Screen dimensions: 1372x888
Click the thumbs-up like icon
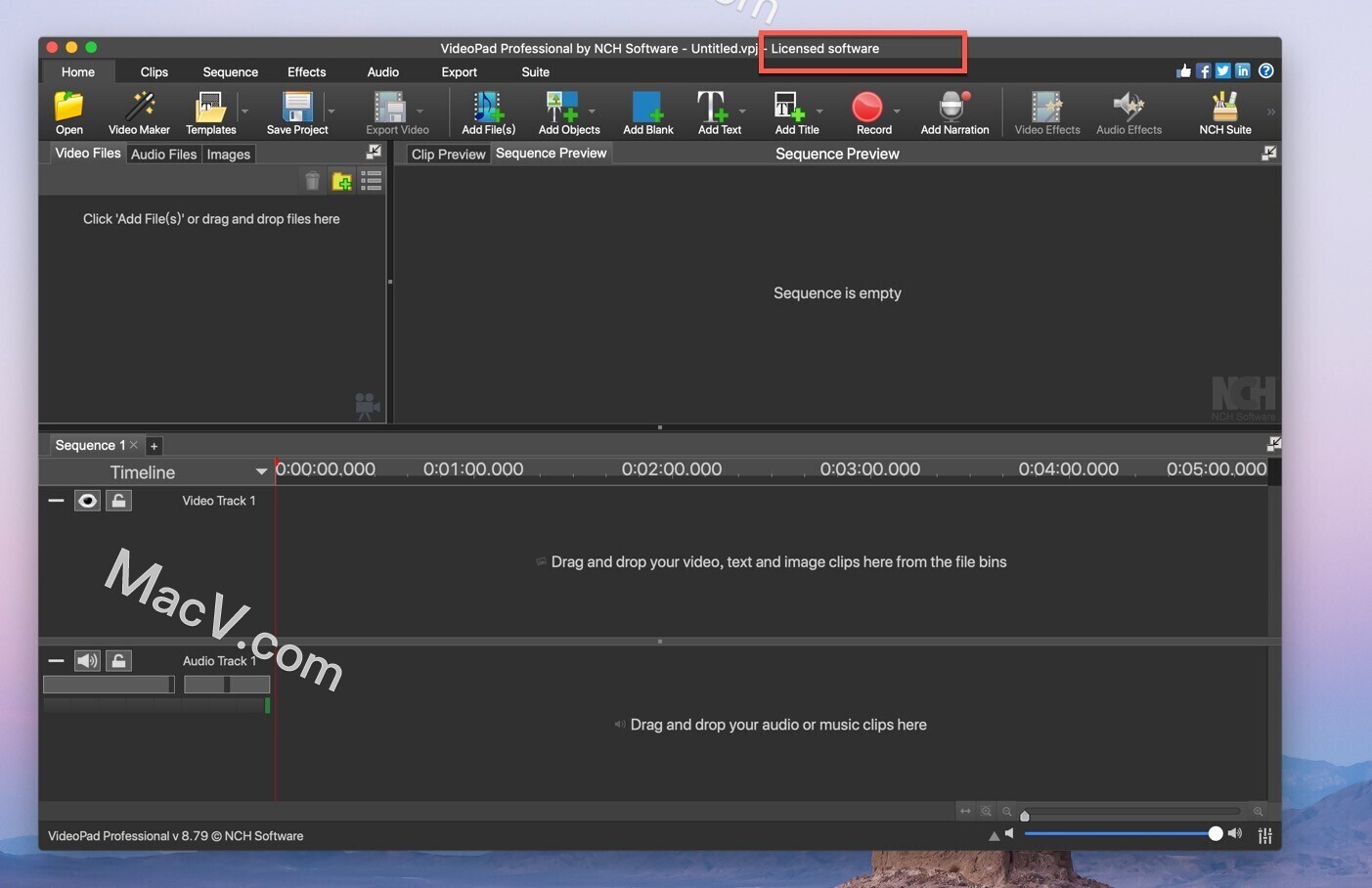[1184, 70]
